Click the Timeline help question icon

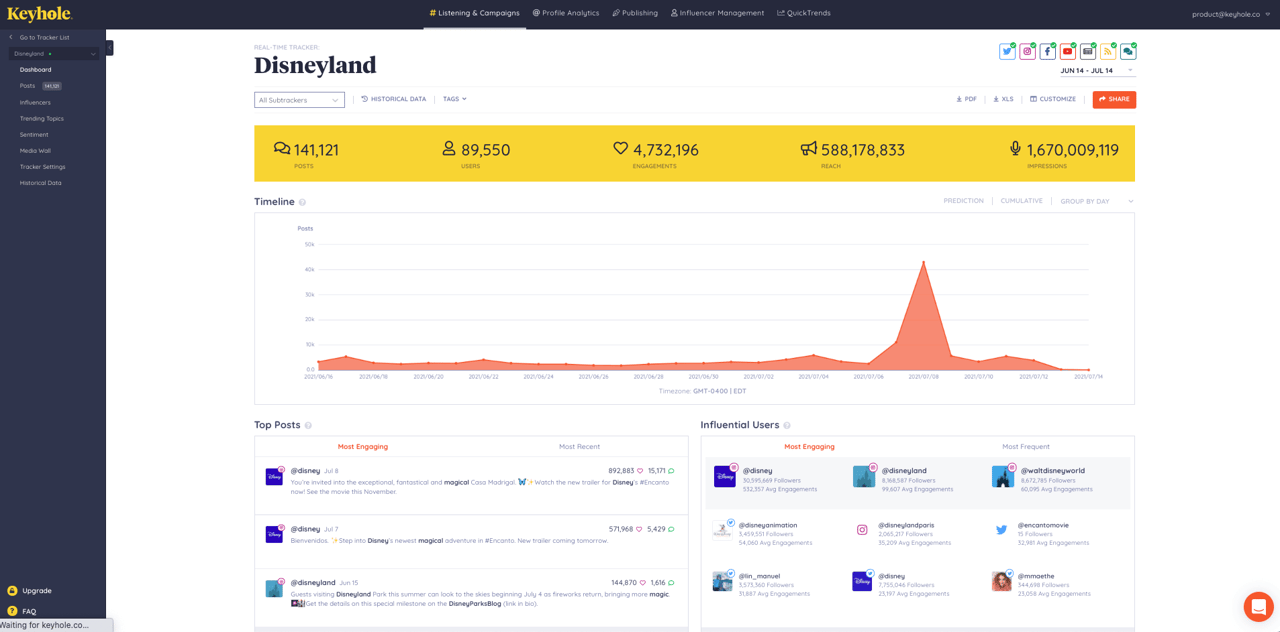[x=302, y=202]
